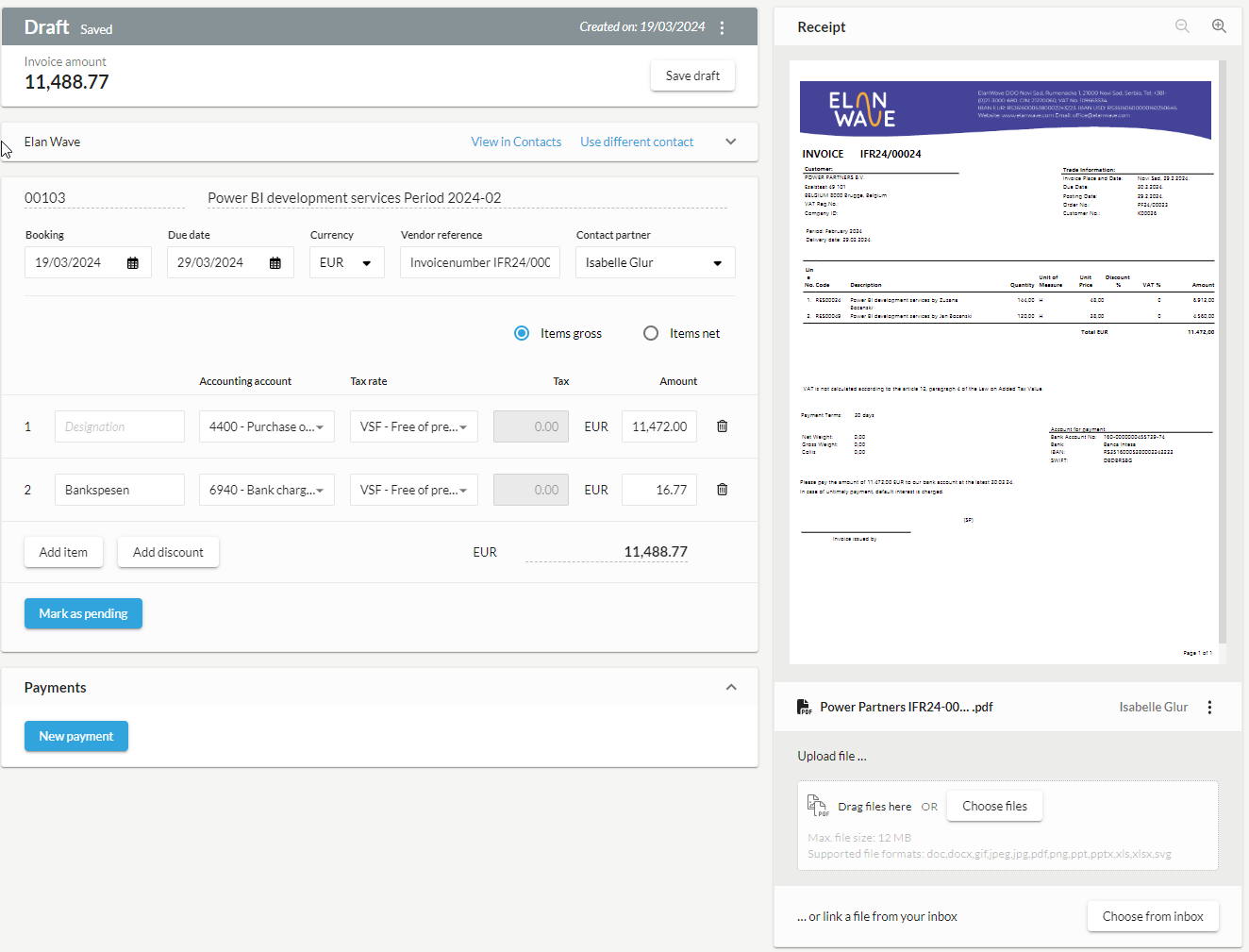Open the attached PDF file options menu

pos(1209,707)
